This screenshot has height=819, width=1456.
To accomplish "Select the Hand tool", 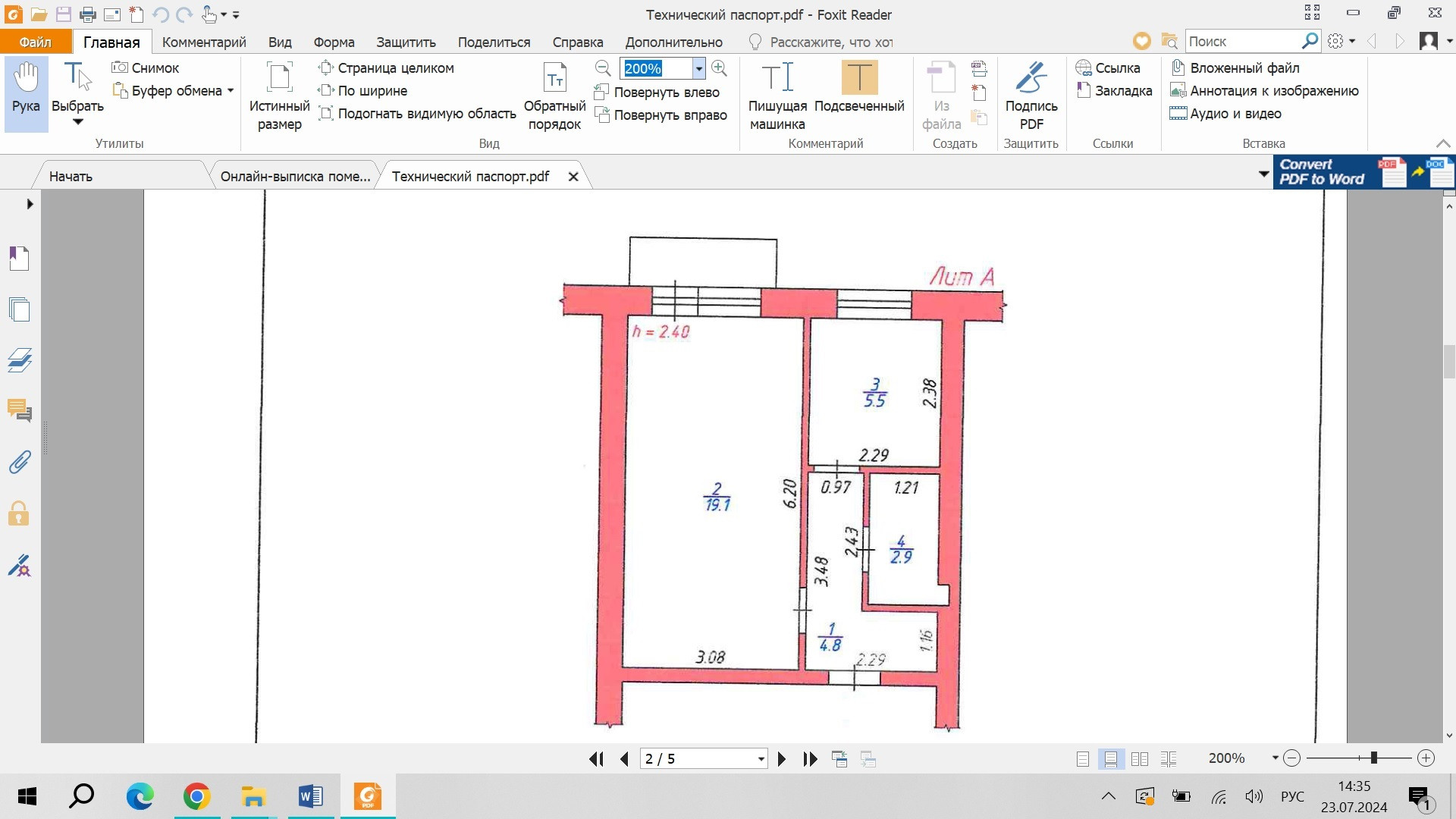I will coord(26,89).
